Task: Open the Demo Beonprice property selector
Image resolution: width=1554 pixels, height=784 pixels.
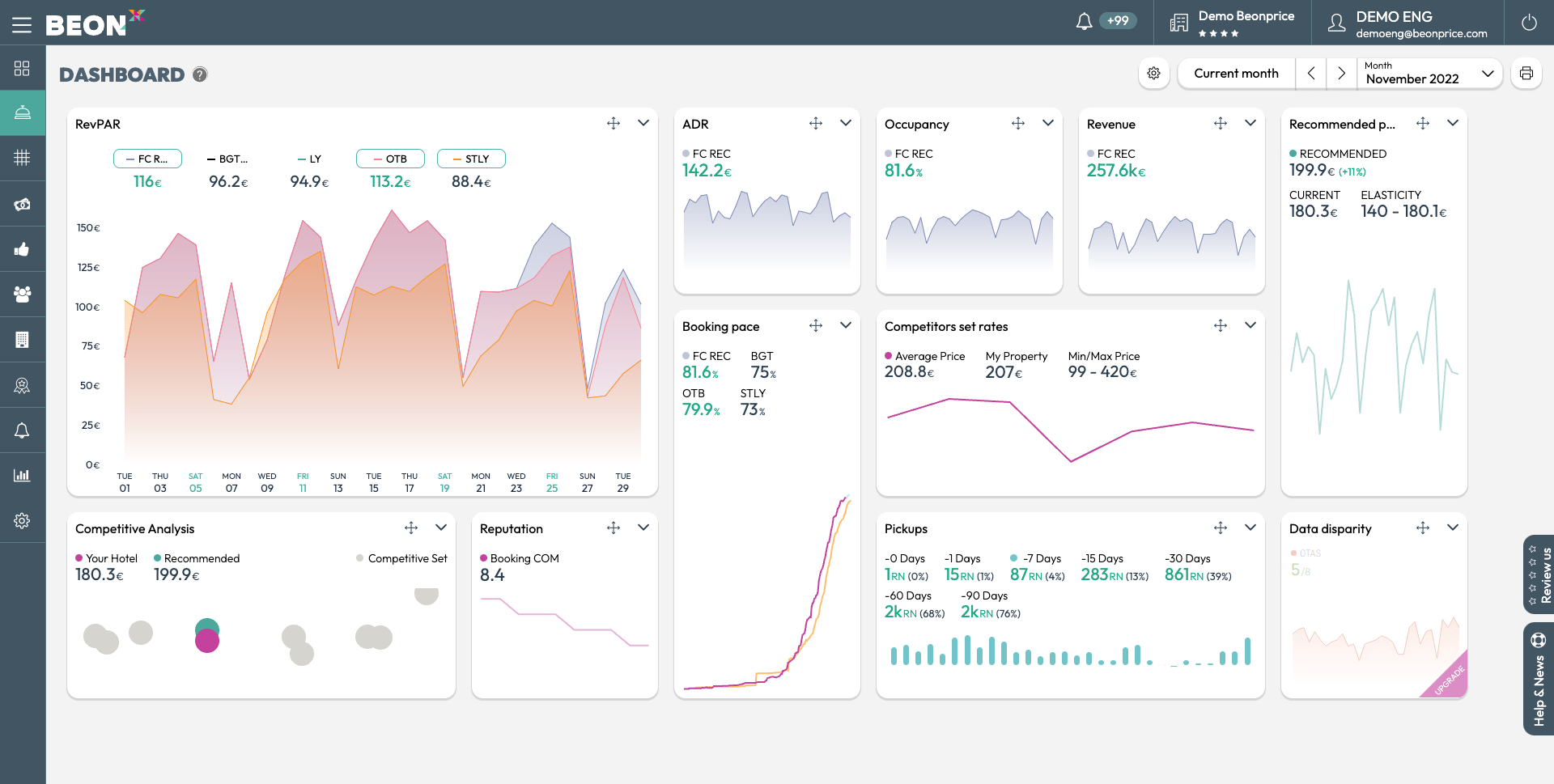Action: click(1232, 23)
